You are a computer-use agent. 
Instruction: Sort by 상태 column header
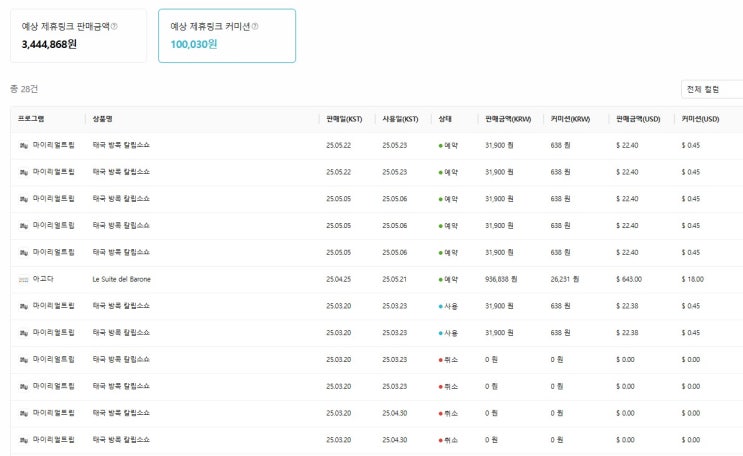click(x=445, y=119)
